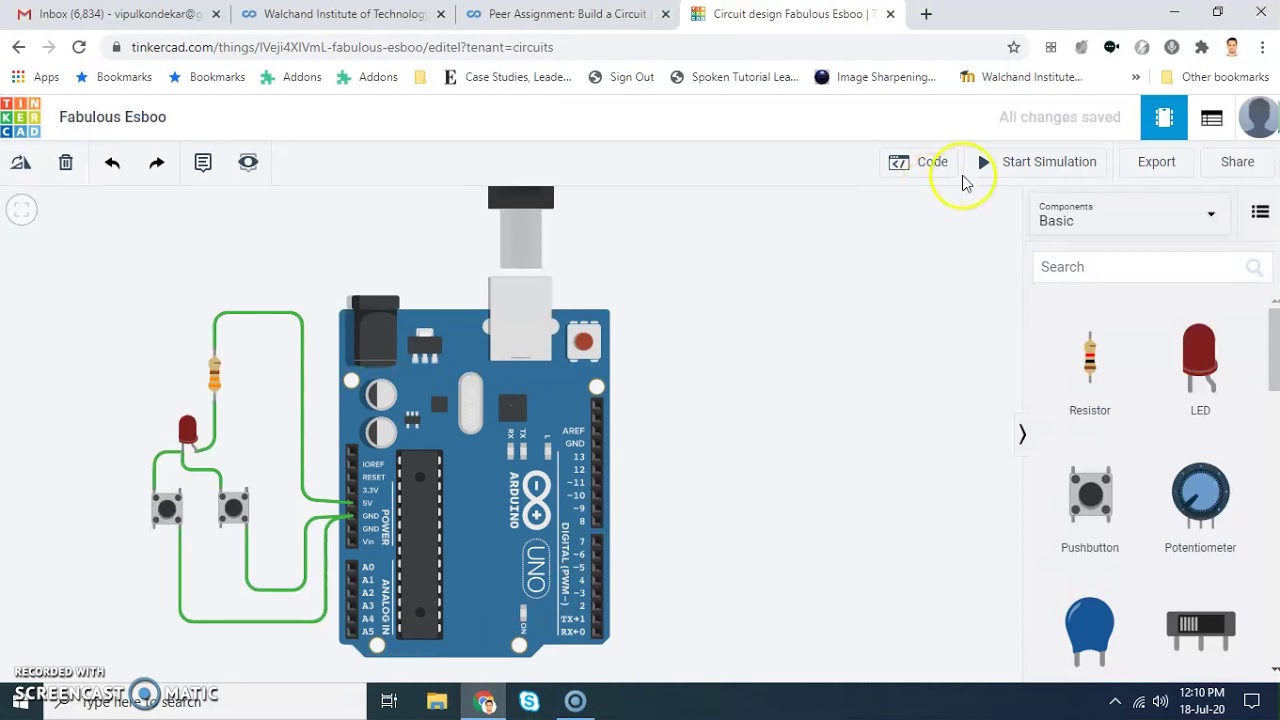
Task: Select the slide switch component
Action: point(1200,630)
